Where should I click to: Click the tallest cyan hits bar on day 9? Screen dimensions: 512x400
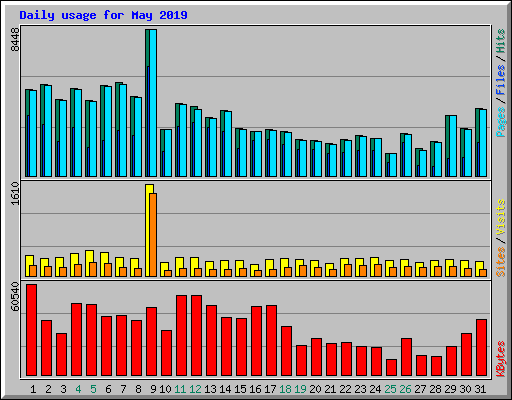click(153, 103)
